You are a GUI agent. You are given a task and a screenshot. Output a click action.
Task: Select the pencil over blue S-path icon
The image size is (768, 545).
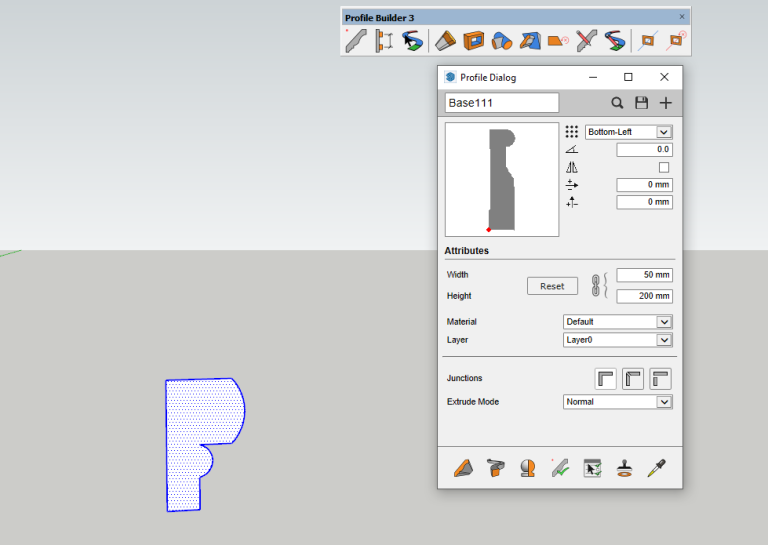615,41
